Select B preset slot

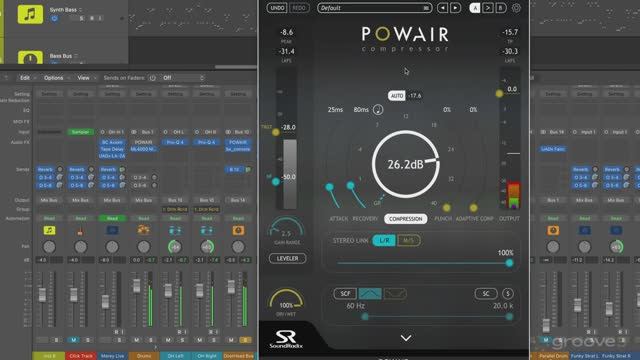(501, 8)
